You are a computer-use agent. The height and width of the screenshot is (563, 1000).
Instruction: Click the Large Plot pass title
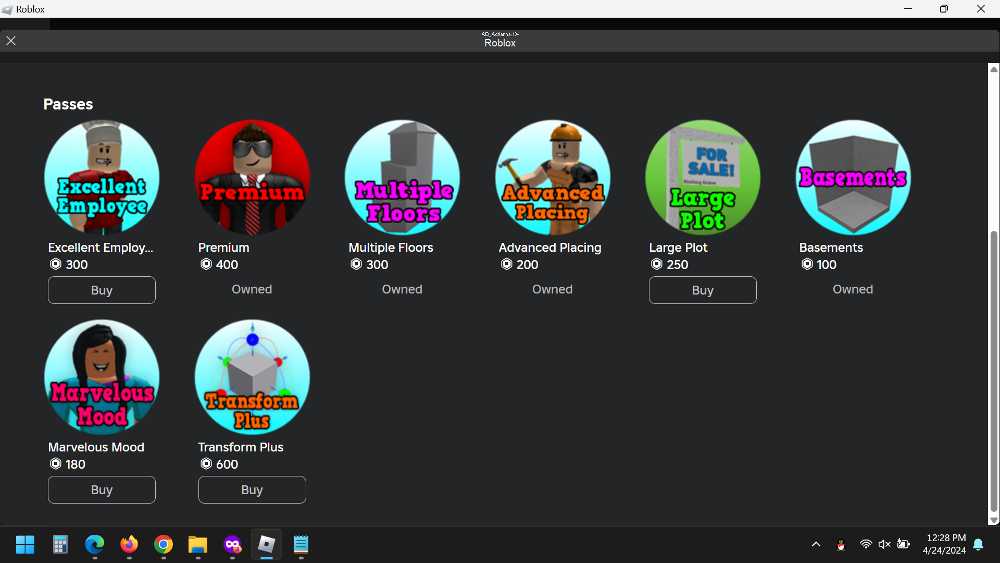coord(678,247)
